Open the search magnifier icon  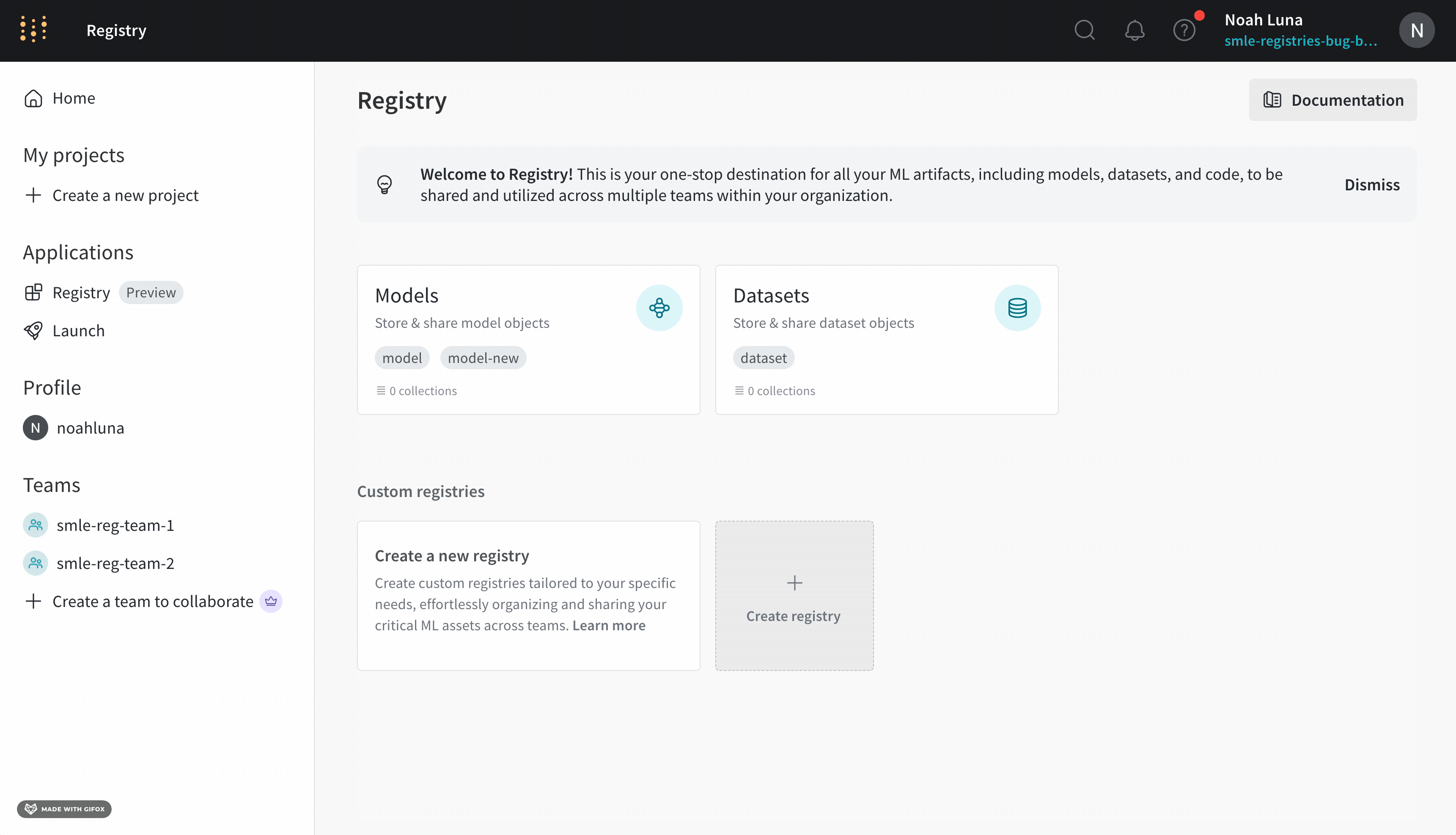pyautogui.click(x=1084, y=30)
